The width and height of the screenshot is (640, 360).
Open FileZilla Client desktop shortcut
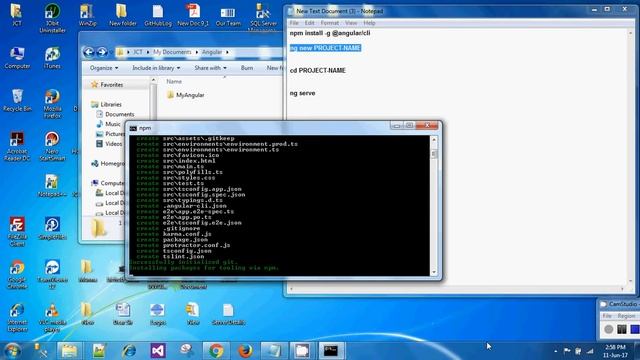click(x=17, y=231)
